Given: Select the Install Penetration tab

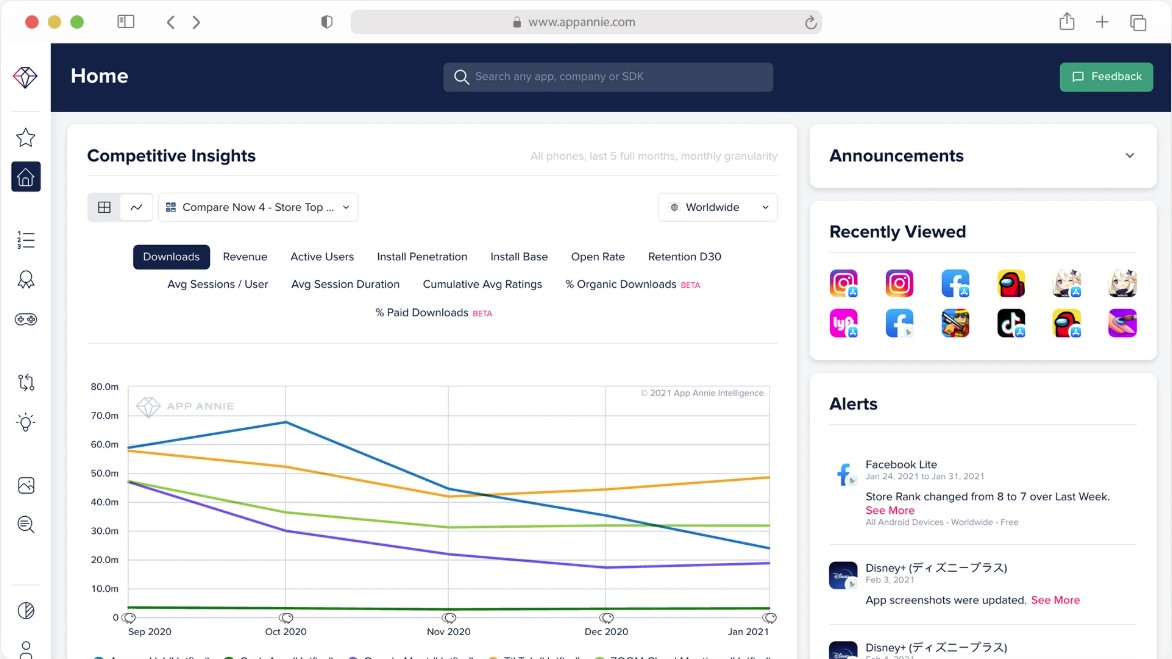Looking at the screenshot, I should tap(422, 256).
